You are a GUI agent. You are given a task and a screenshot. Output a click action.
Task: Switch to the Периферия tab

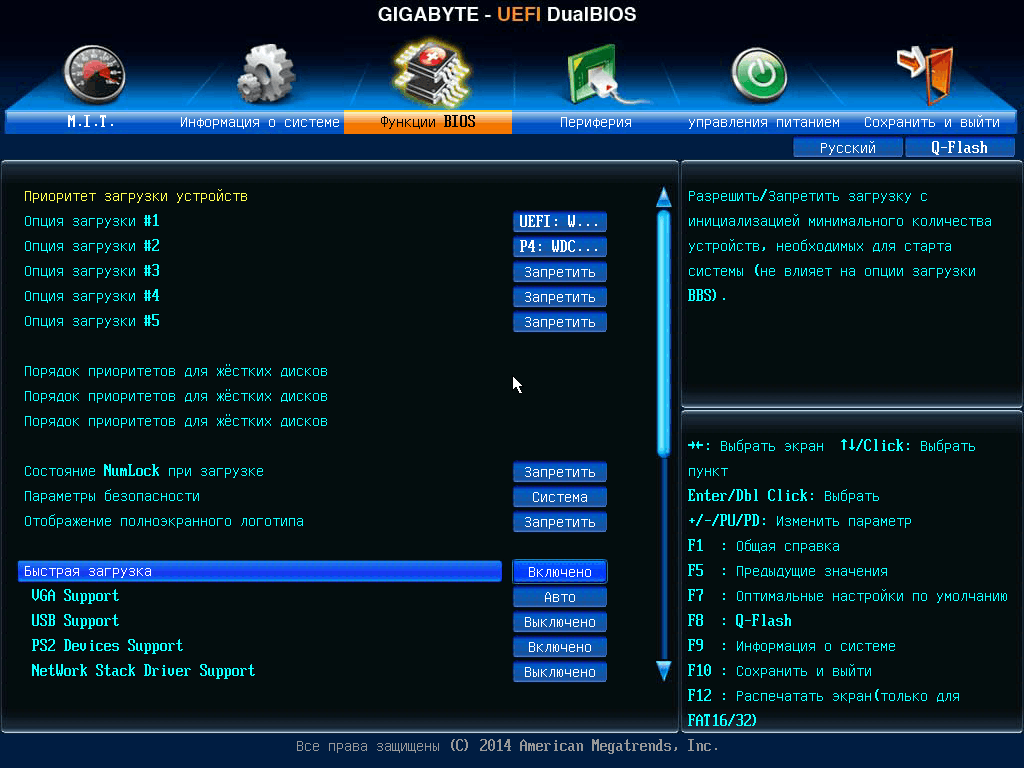coord(596,121)
